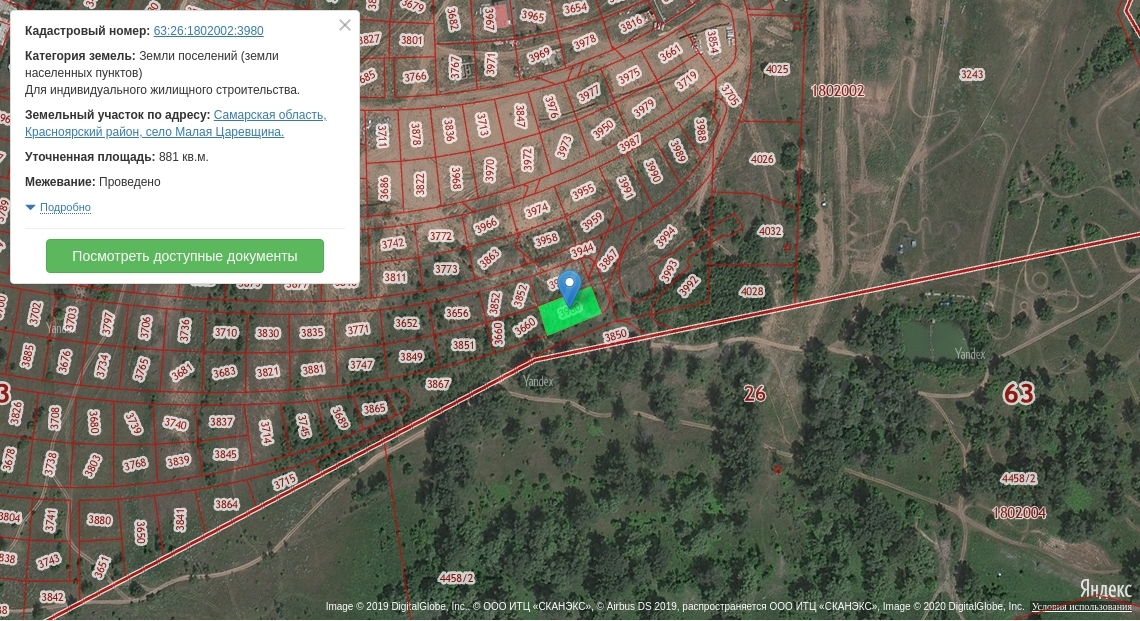1140x621 pixels.
Task: Click the blue map pin marker
Action: [570, 287]
